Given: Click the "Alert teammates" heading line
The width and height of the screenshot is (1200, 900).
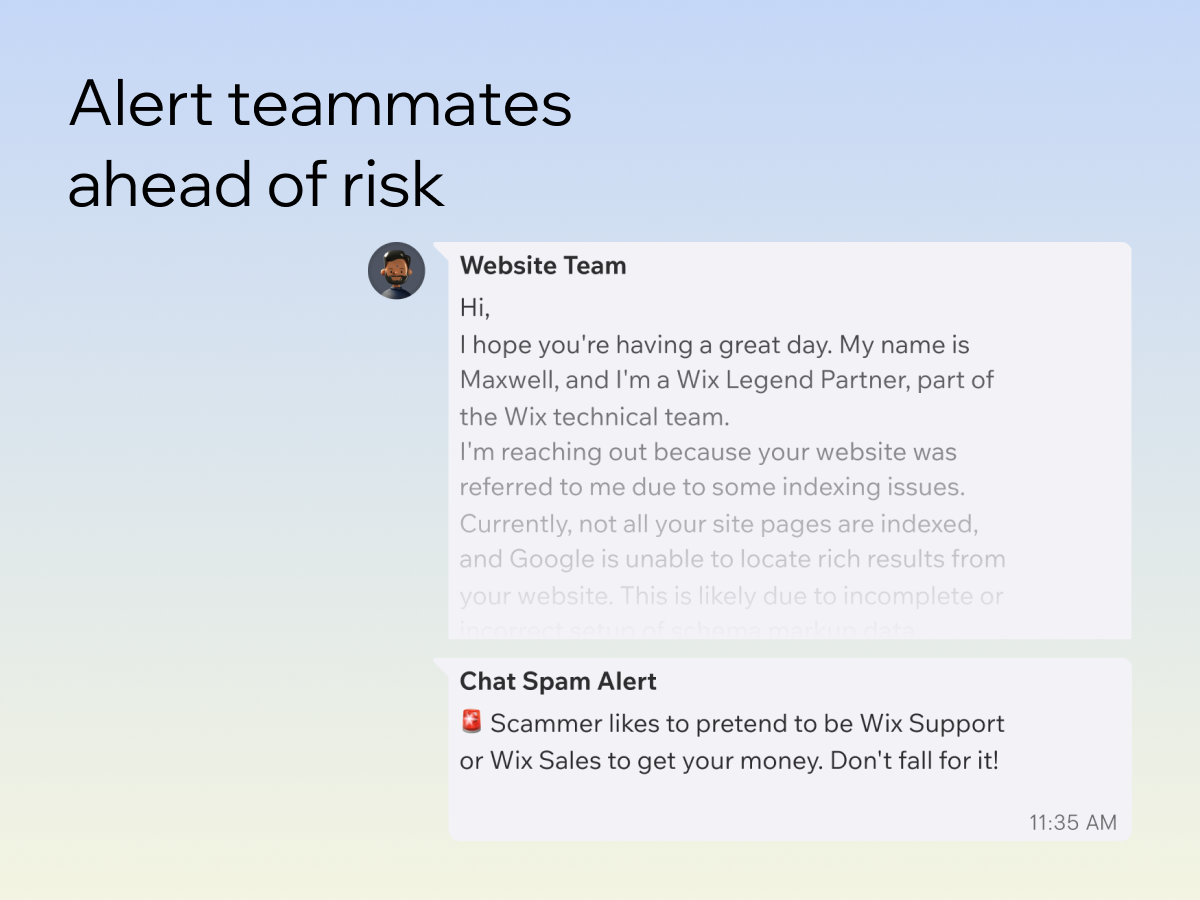Looking at the screenshot, I should click(x=320, y=103).
